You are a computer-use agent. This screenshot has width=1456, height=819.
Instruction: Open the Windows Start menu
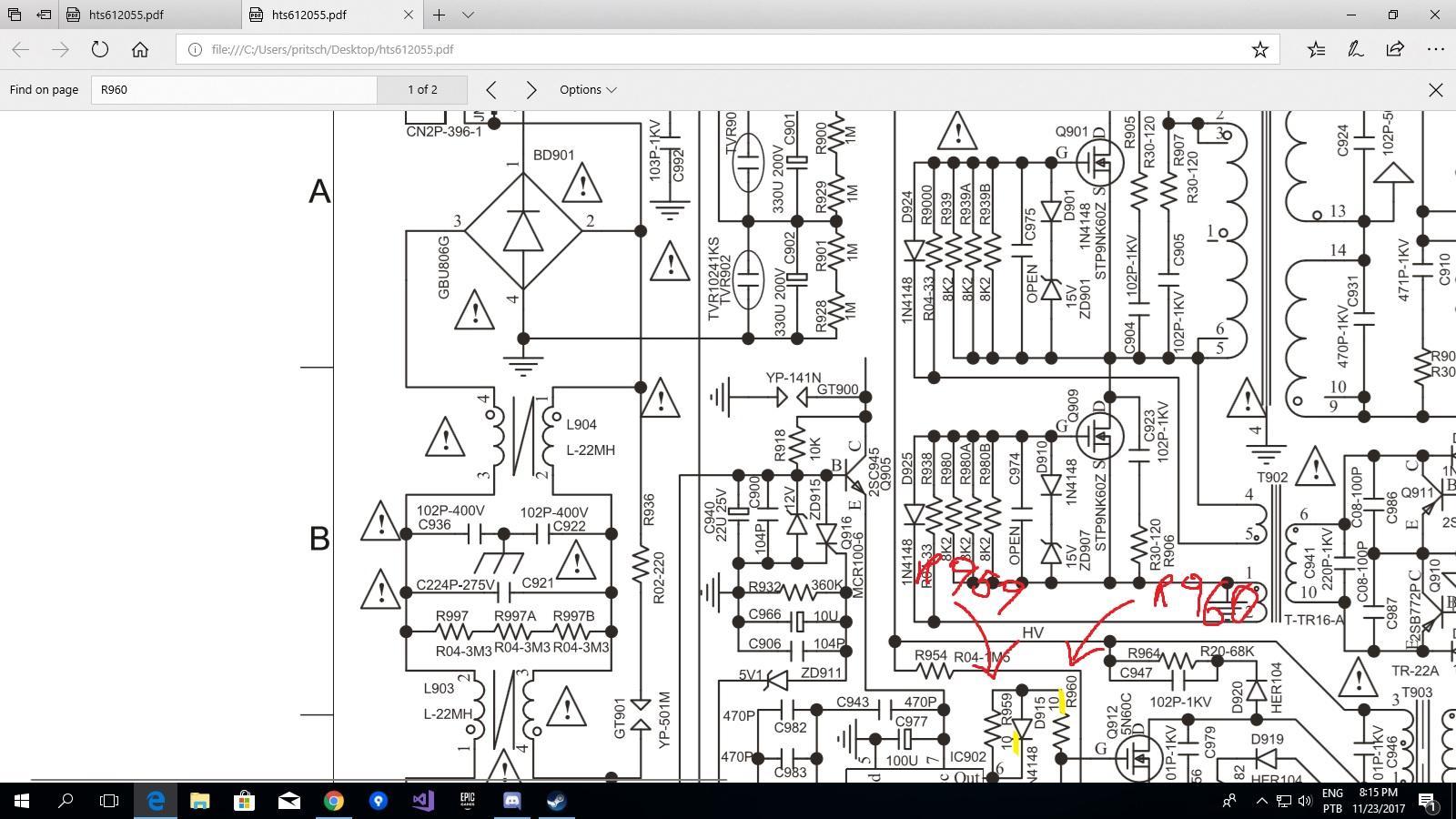(x=22, y=801)
